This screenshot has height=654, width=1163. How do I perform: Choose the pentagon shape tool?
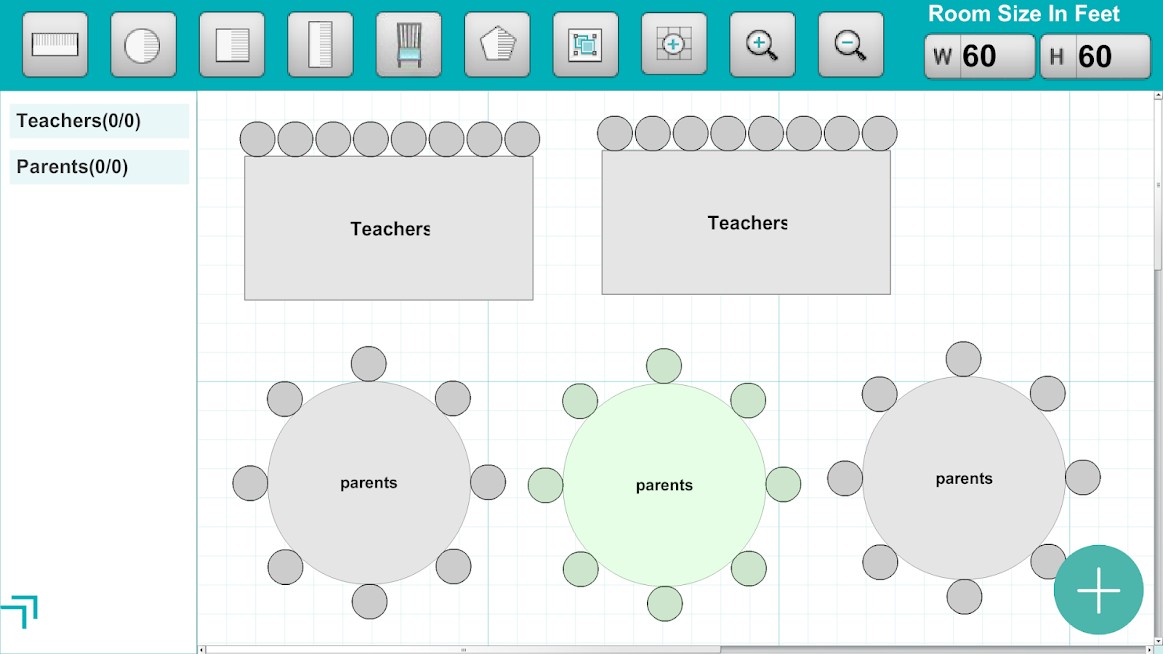pyautogui.click(x=497, y=45)
